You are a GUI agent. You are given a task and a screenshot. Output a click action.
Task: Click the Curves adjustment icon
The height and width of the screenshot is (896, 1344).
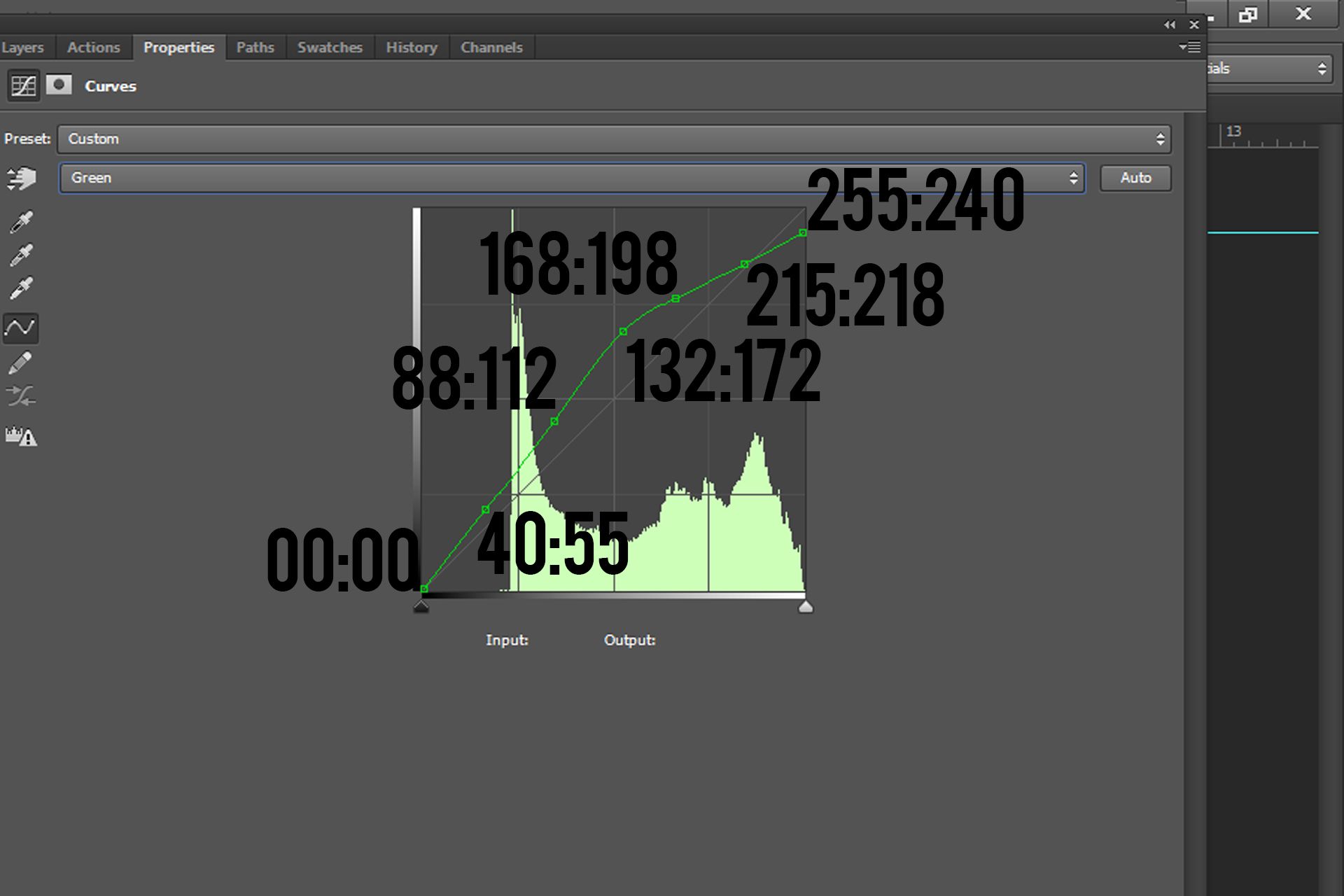23,86
